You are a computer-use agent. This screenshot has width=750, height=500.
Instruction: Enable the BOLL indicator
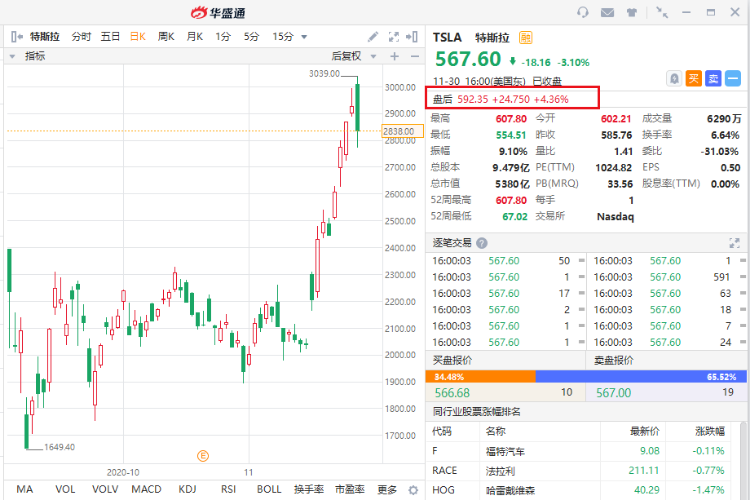coord(269,489)
